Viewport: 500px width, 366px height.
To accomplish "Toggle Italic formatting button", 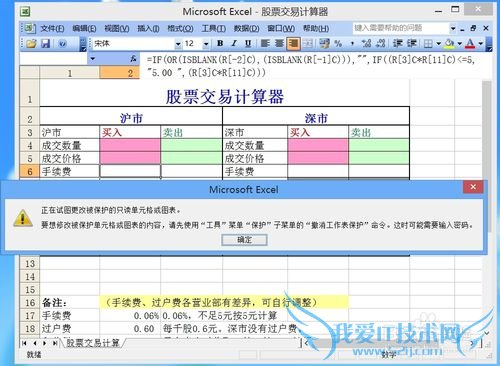I will click(x=234, y=43).
